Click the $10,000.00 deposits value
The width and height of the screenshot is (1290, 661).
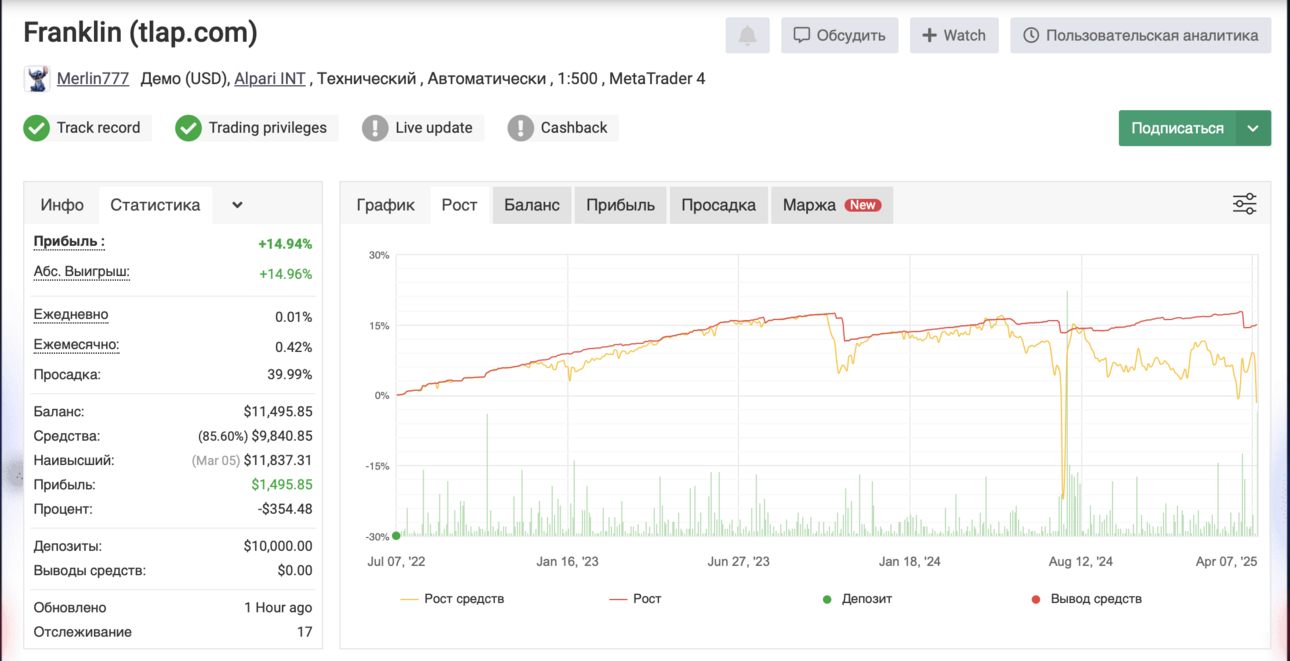[x=278, y=546]
